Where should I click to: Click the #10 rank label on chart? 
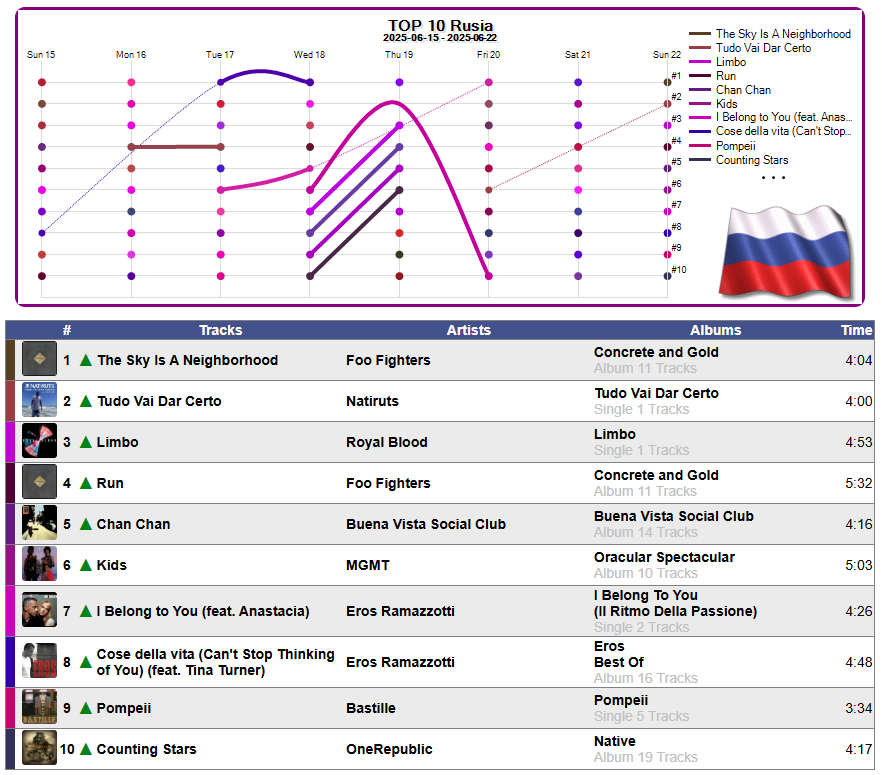(x=678, y=269)
